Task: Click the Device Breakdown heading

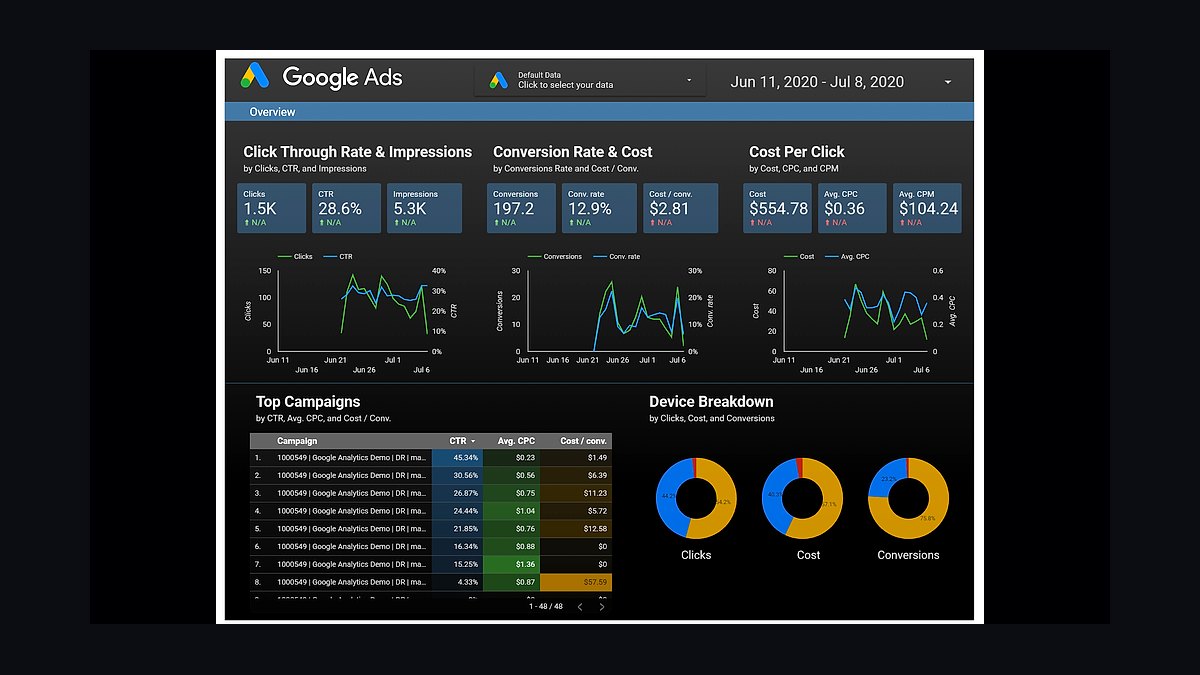Action: click(x=711, y=402)
